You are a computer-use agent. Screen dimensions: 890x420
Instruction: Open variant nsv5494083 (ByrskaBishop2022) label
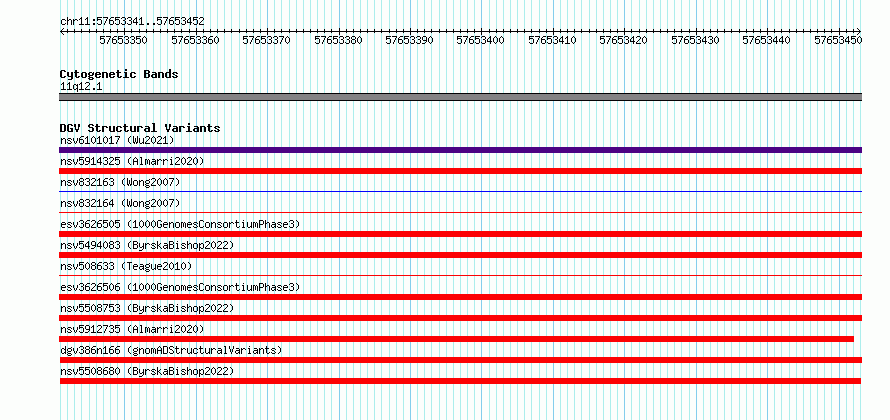[147, 245]
